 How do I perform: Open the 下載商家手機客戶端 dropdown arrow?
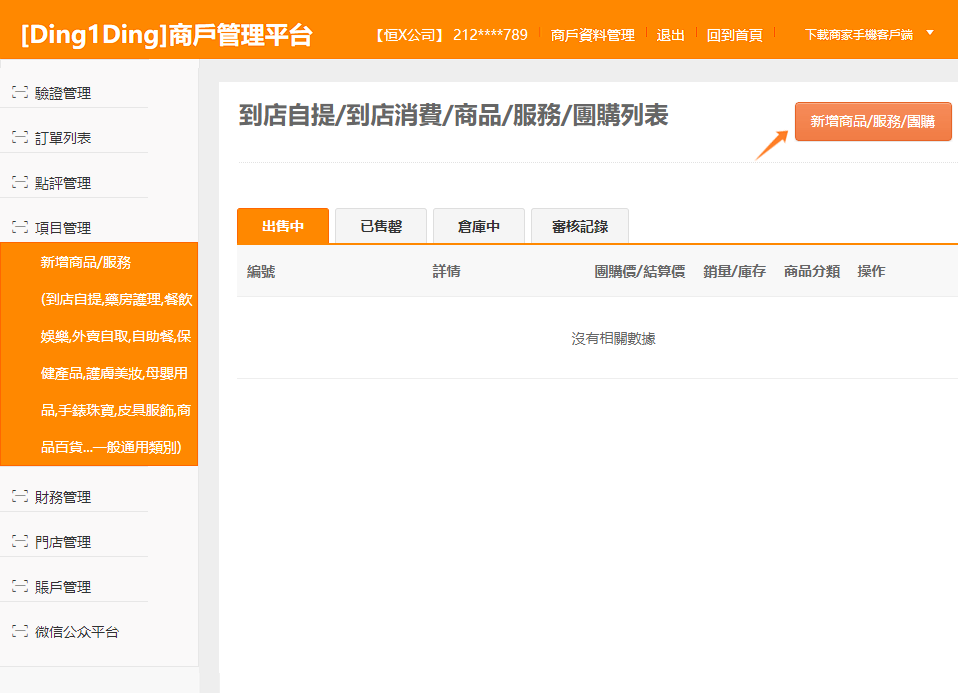(930, 33)
